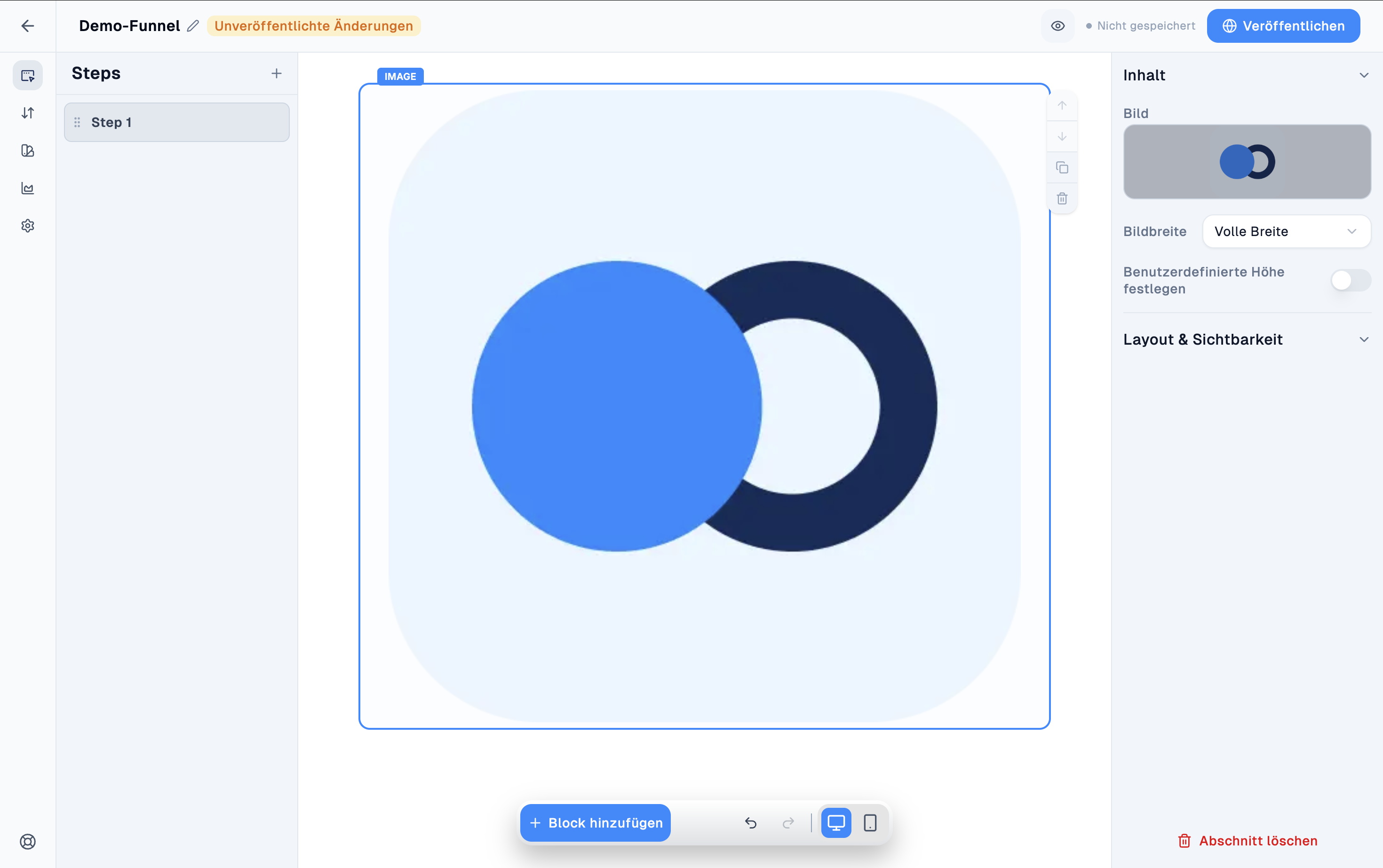
Task: Open the page builder sidebar icon
Action: pyautogui.click(x=28, y=75)
